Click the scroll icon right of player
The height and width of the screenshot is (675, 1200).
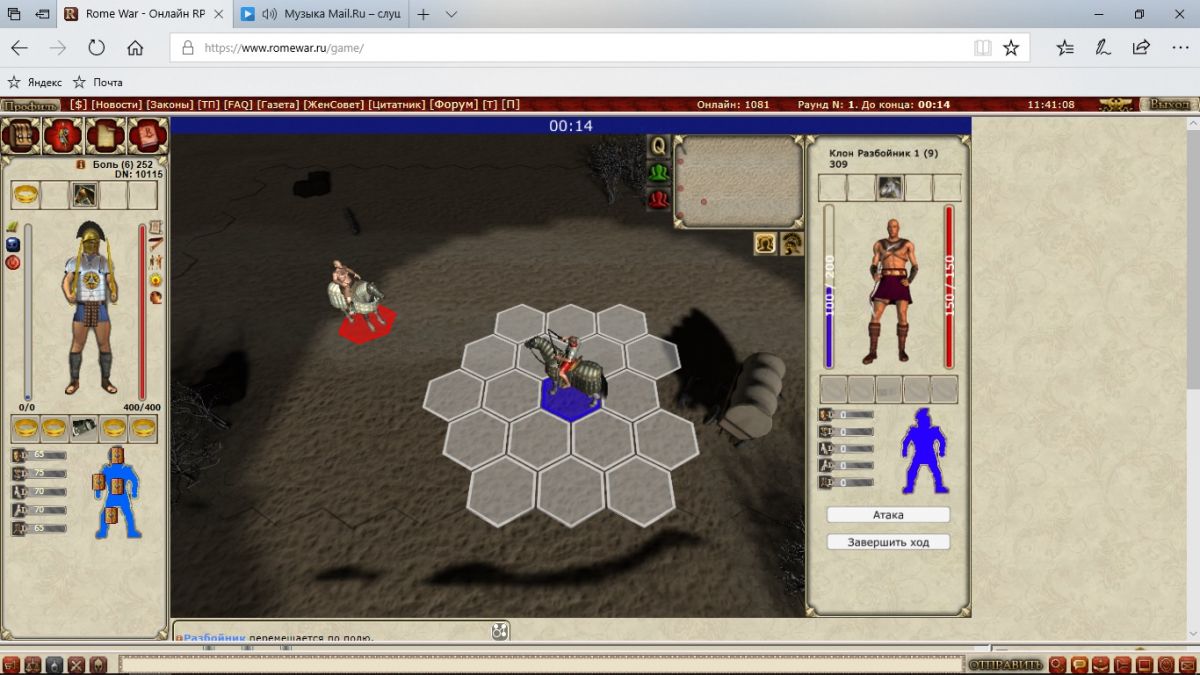[156, 227]
